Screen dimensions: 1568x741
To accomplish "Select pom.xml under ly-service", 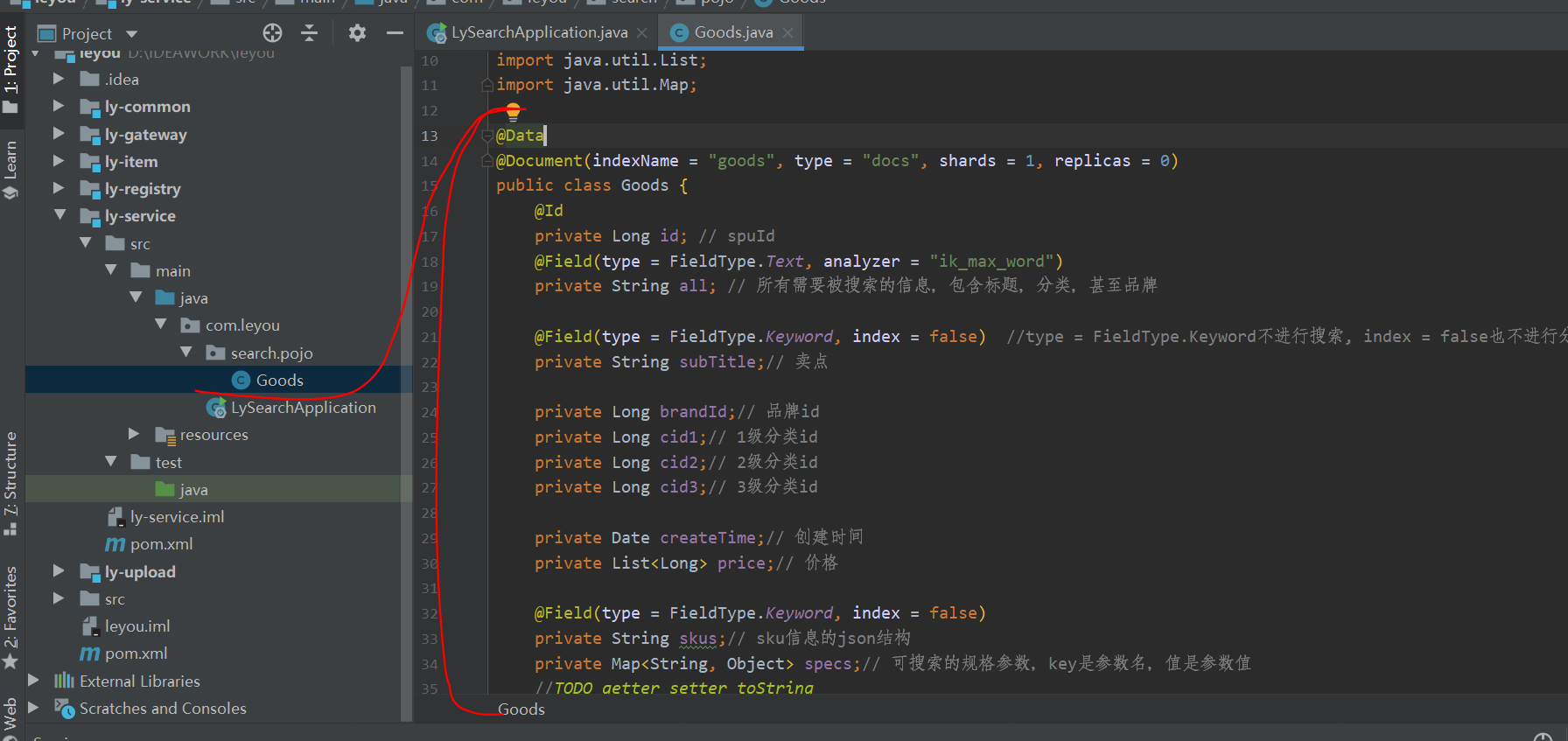I will point(161,544).
